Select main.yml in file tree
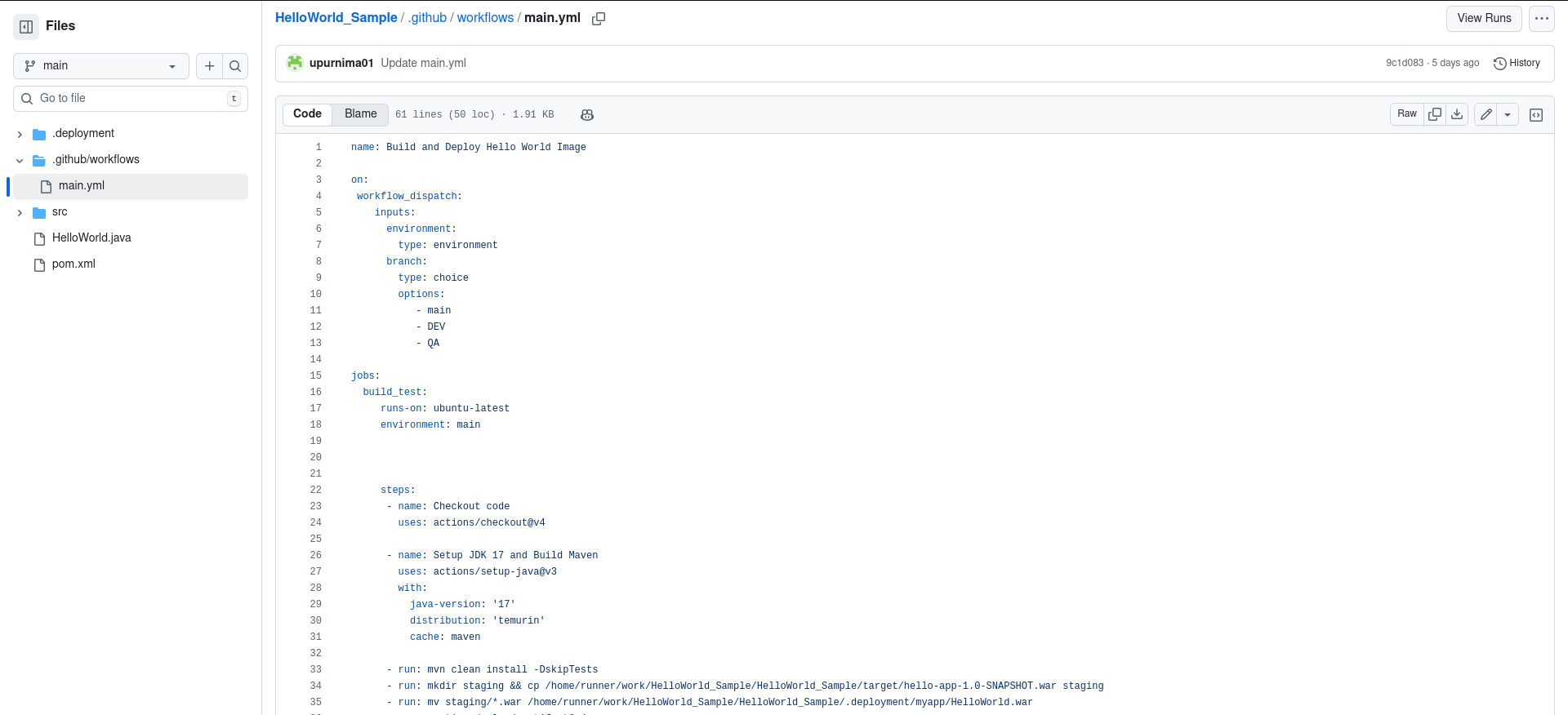The image size is (1568, 715). click(131, 186)
